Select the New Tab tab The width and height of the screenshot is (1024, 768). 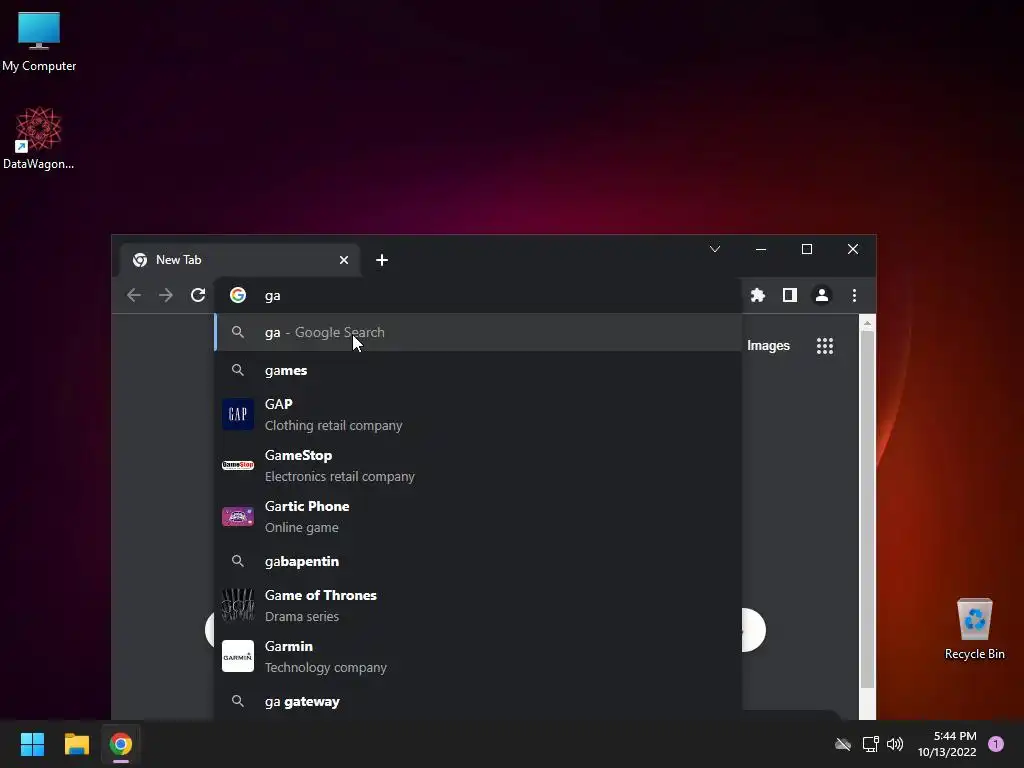pos(240,260)
